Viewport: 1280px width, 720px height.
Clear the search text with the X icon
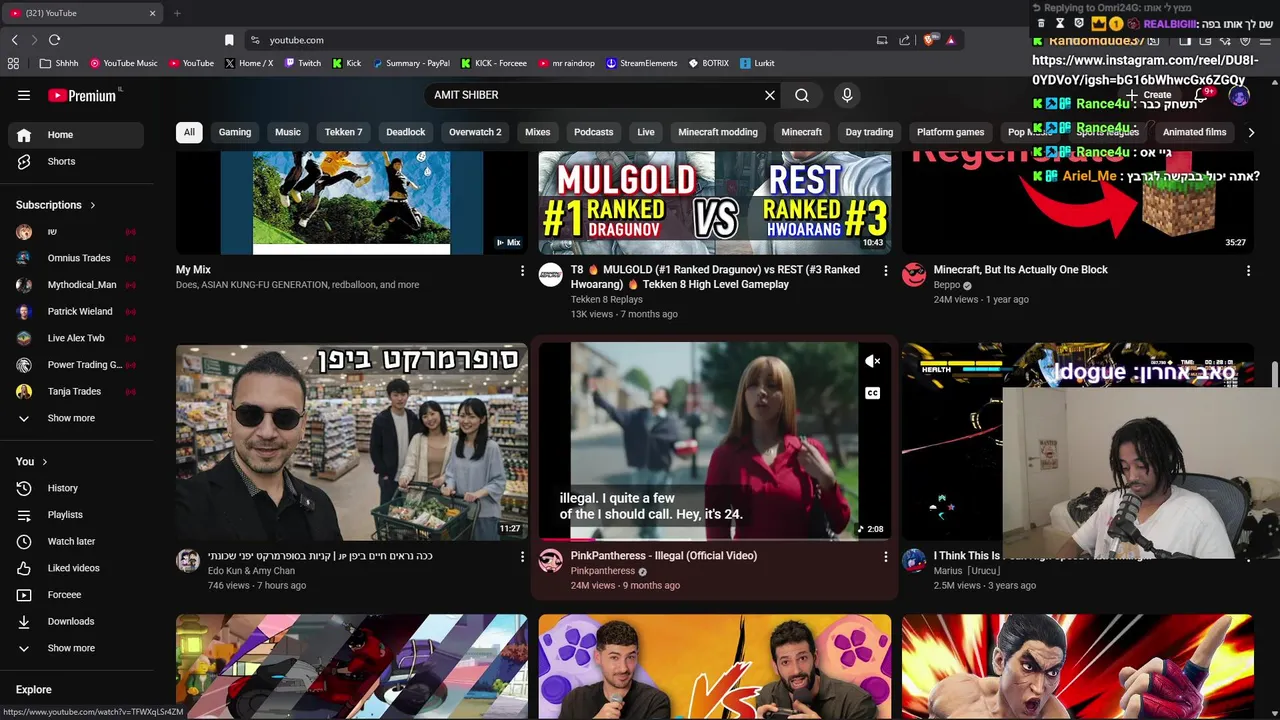770,95
